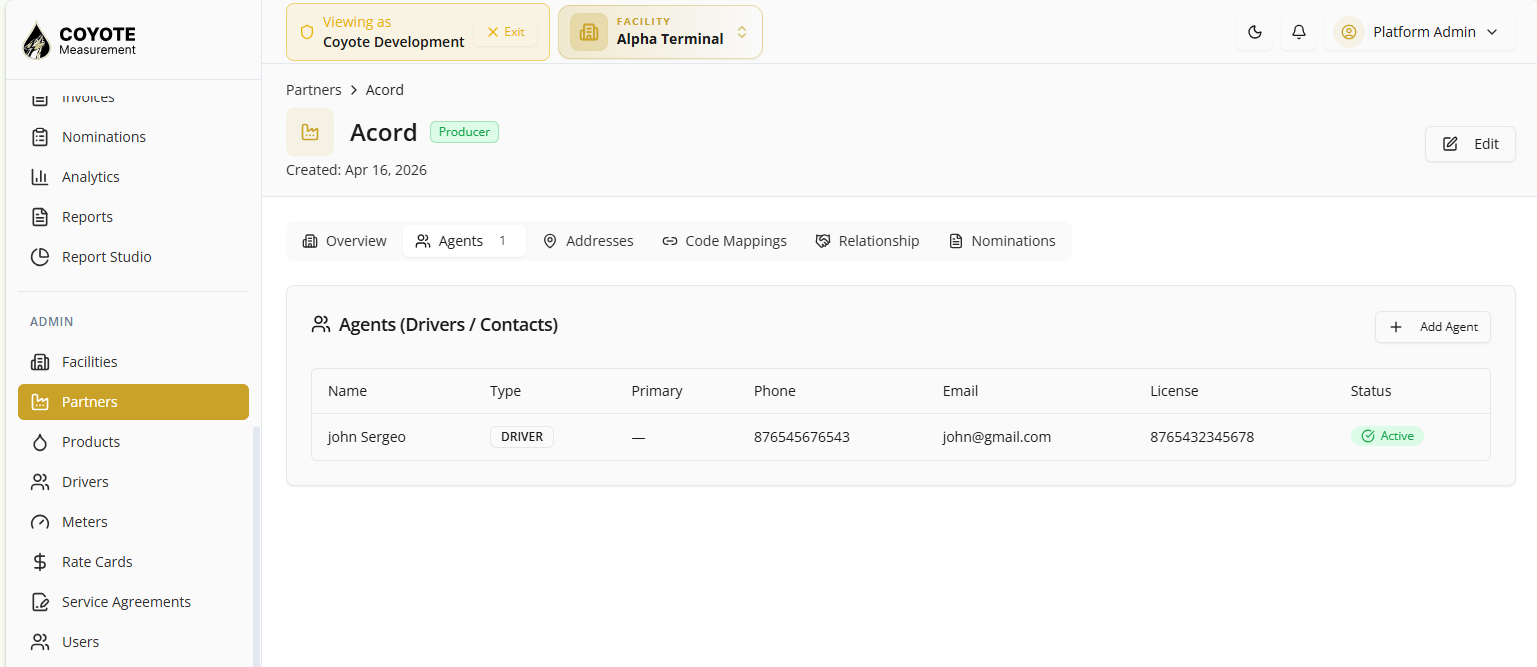
Task: Open Report Studio in the sidebar
Action: [133, 257]
